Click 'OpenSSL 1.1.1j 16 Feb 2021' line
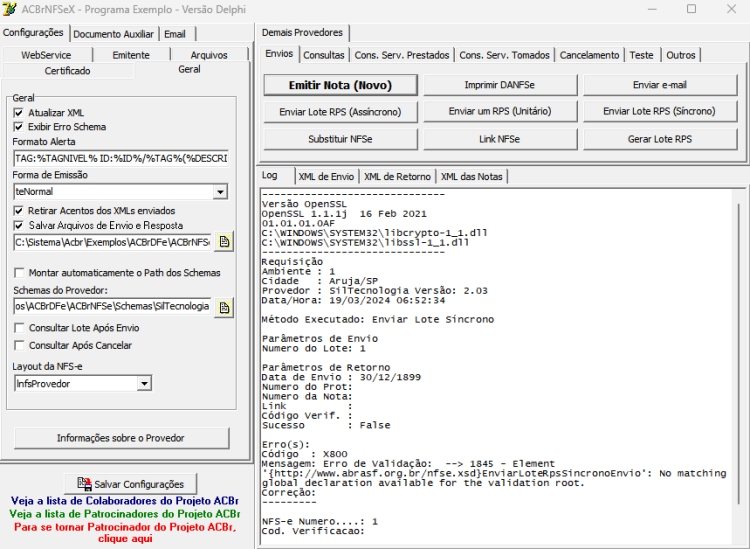 click(x=344, y=214)
